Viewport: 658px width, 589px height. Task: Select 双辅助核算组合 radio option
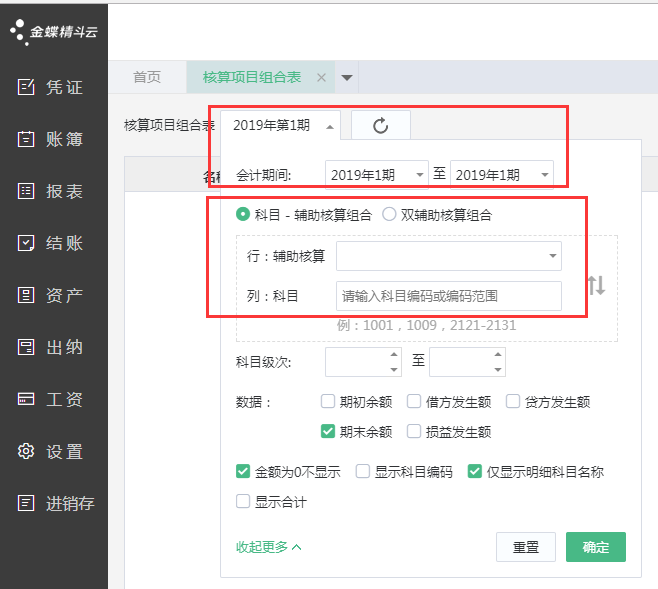[x=389, y=214]
